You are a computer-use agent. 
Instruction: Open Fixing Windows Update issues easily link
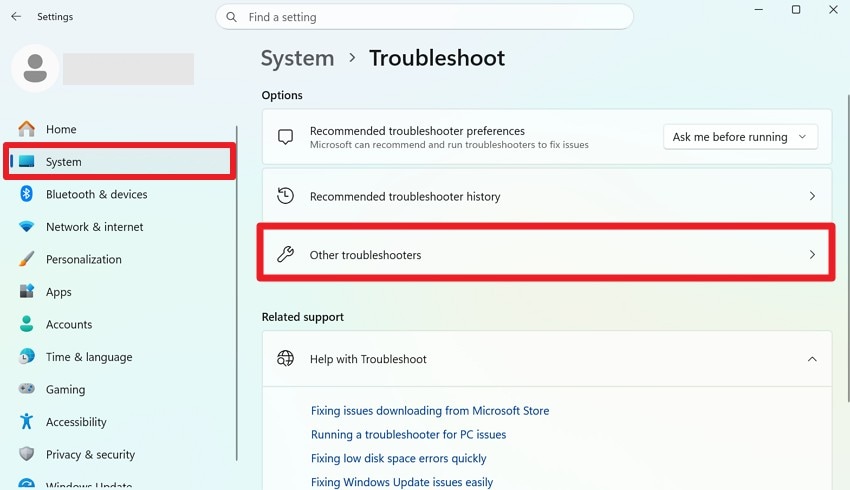402,482
